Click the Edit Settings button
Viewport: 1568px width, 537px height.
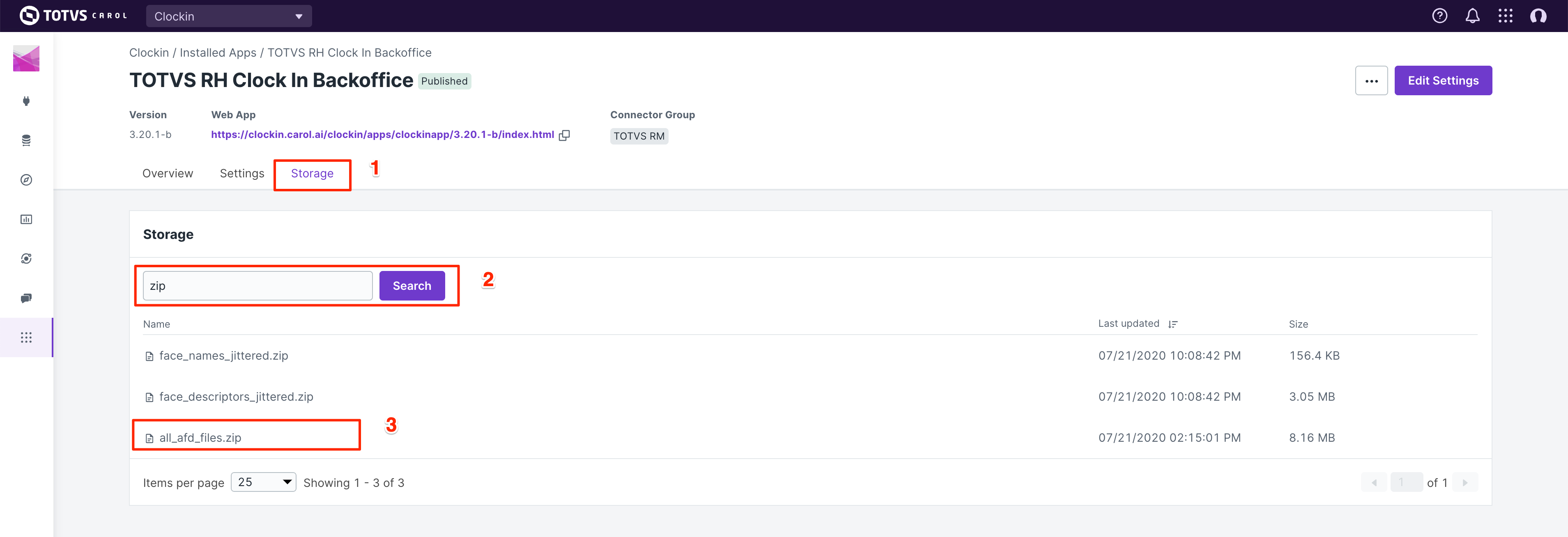pos(1443,81)
